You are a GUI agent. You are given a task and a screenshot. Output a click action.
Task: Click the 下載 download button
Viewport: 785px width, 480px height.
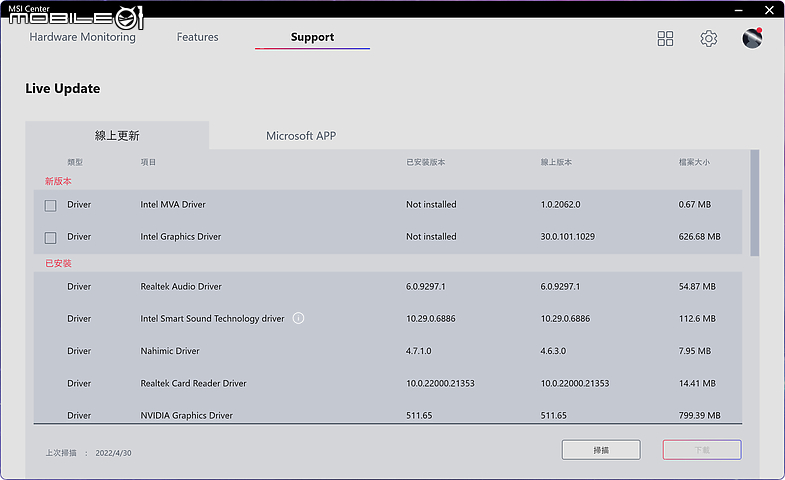click(702, 450)
